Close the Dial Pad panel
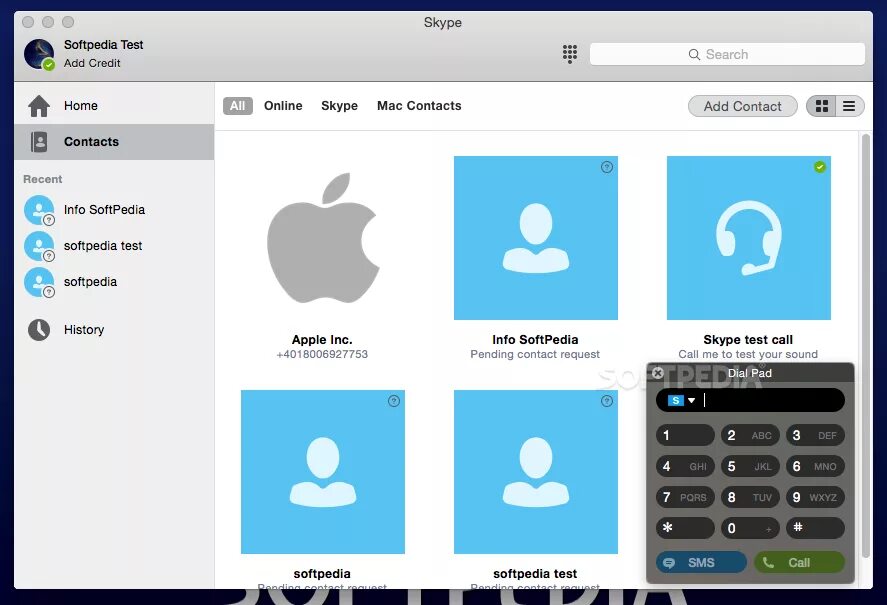The height and width of the screenshot is (605, 887). [657, 373]
